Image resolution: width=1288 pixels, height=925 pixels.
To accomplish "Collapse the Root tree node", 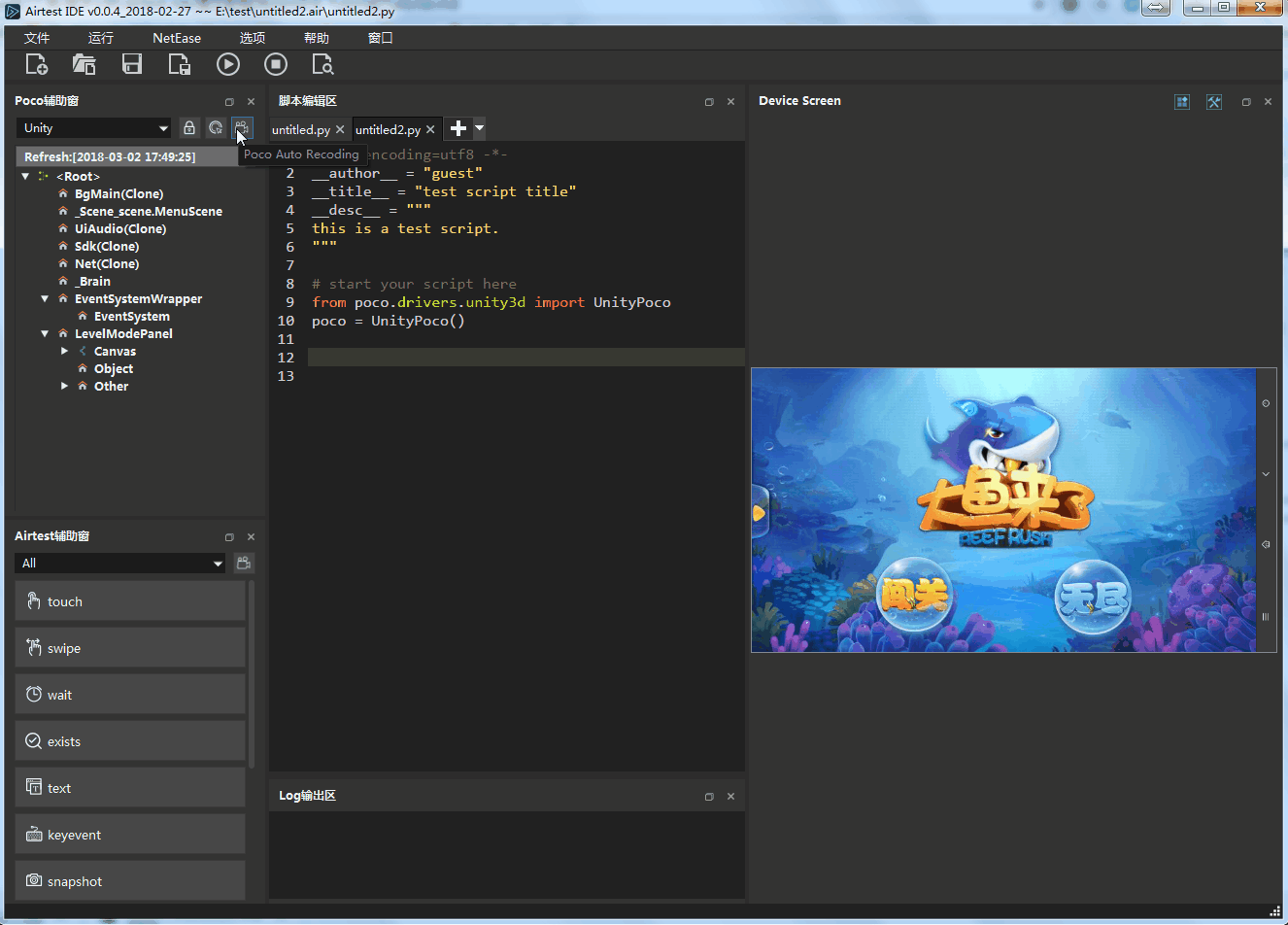I will (25, 176).
